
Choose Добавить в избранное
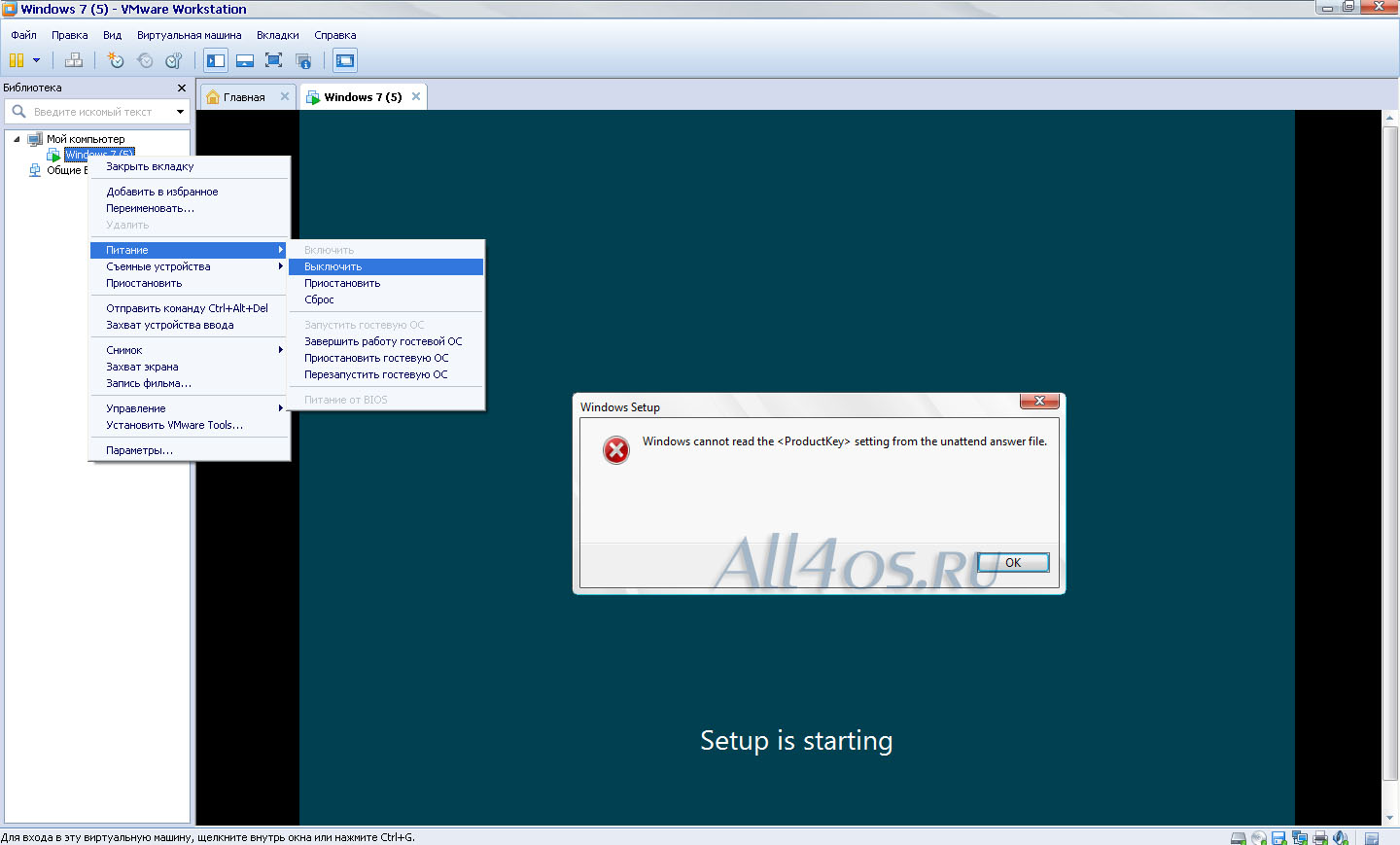pyautogui.click(x=190, y=192)
